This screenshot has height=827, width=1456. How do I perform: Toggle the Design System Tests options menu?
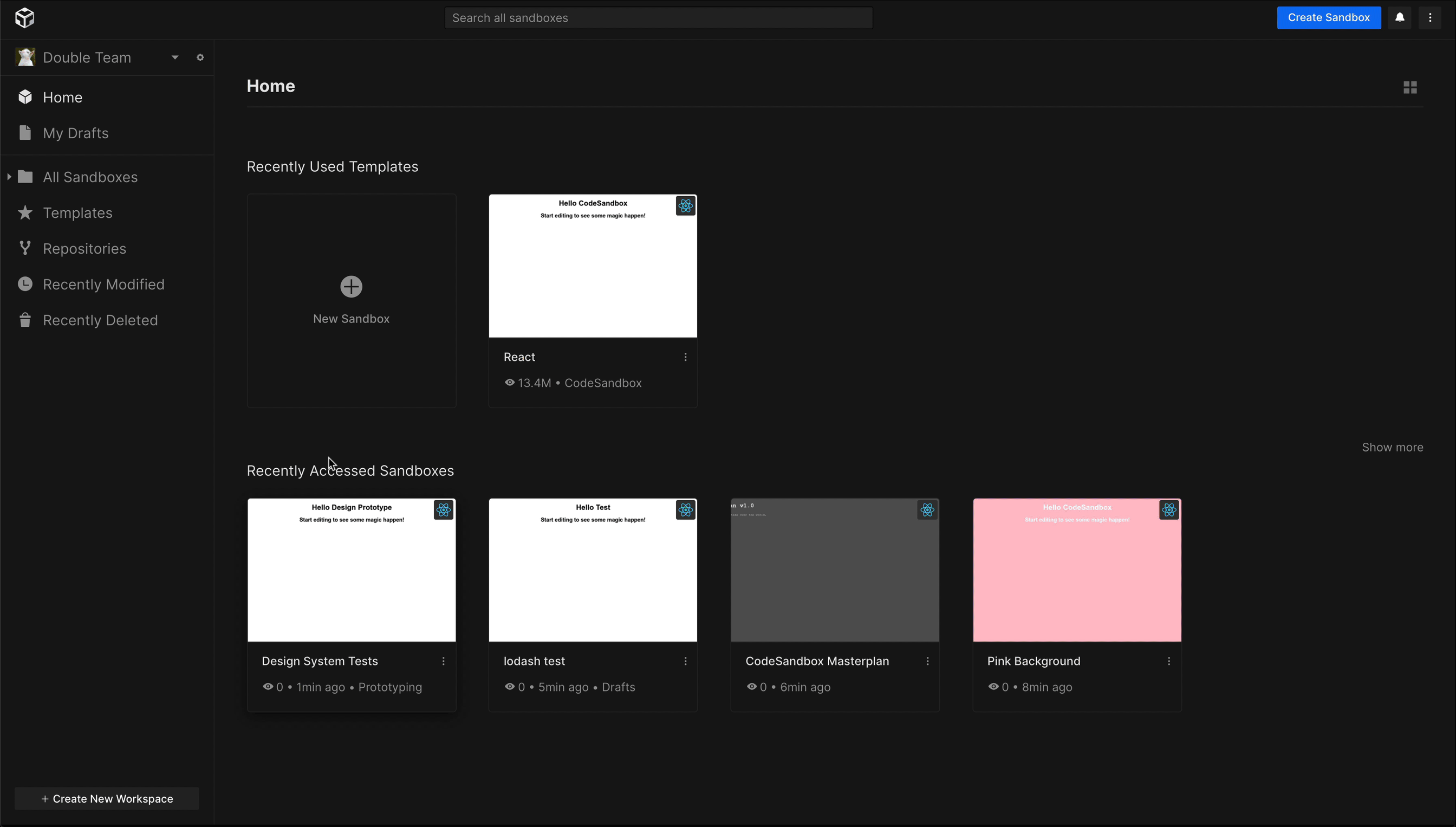(444, 661)
